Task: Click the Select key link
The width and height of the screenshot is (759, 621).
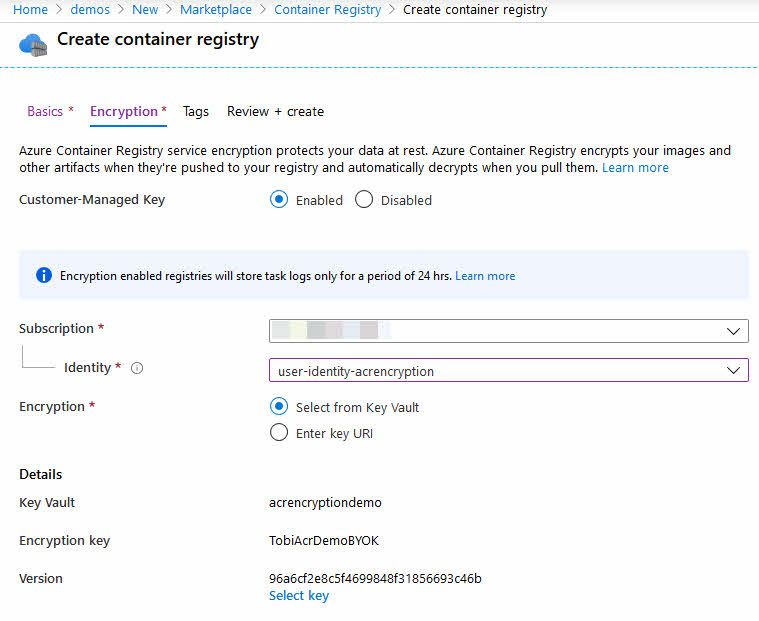Action: coord(299,596)
